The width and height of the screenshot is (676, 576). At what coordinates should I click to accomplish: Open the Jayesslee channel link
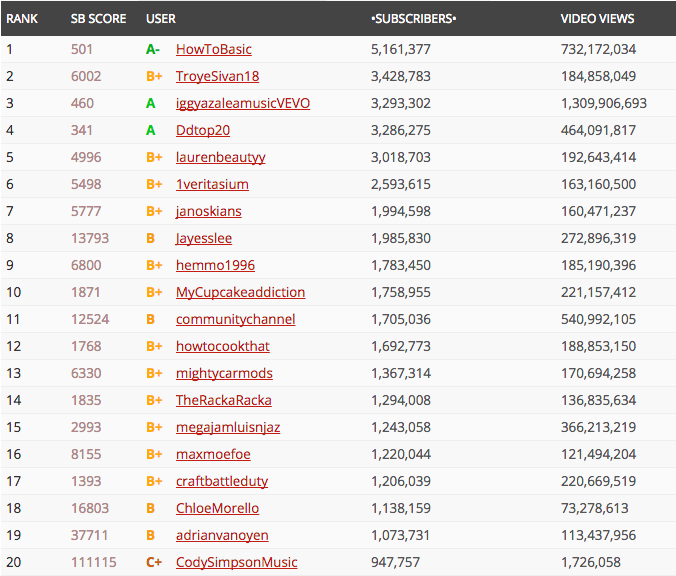tap(203, 238)
